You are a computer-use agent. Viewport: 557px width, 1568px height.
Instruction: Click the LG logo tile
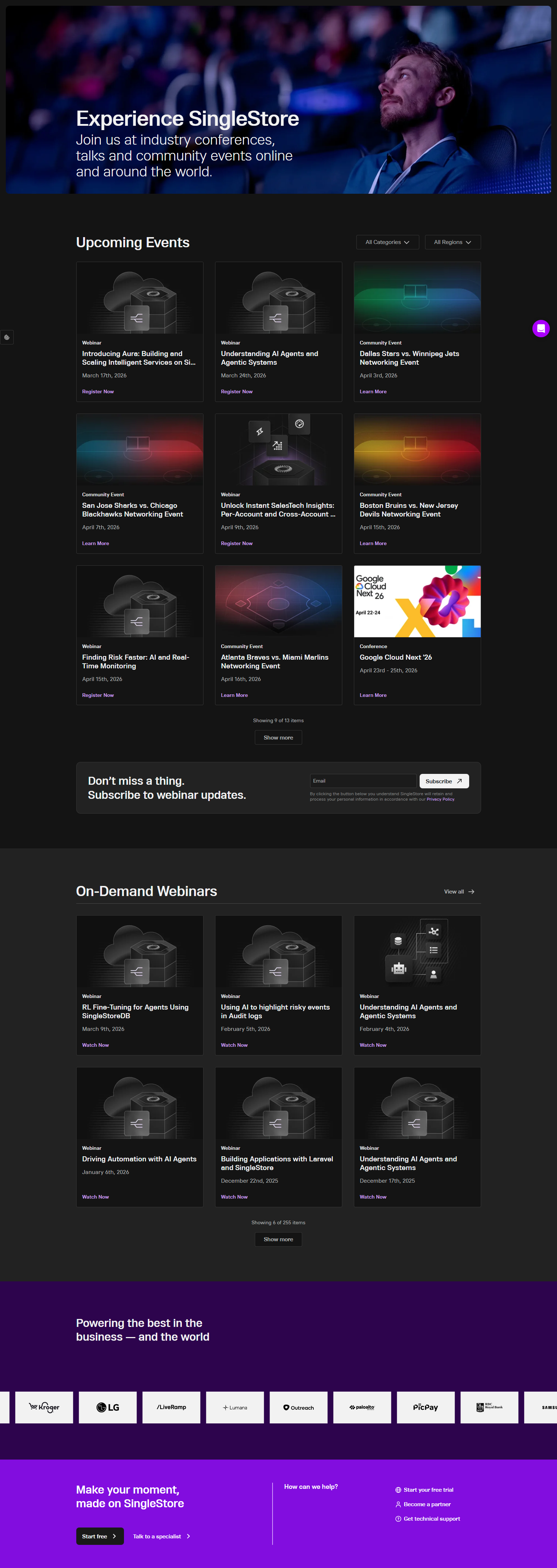coord(108,1407)
